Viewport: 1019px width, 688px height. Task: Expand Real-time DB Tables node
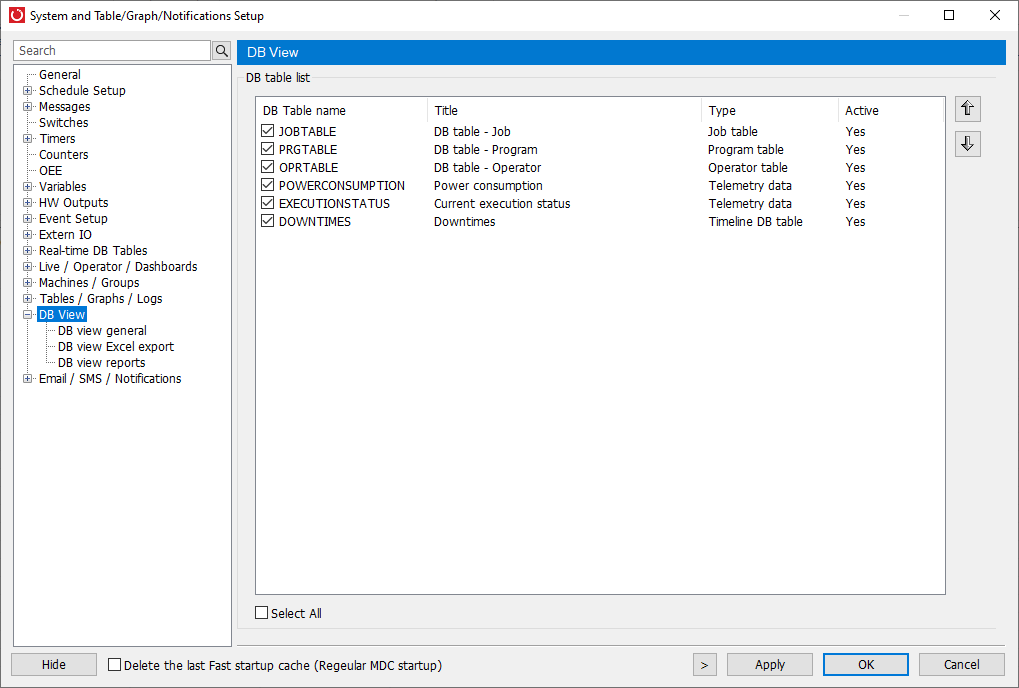tap(27, 251)
